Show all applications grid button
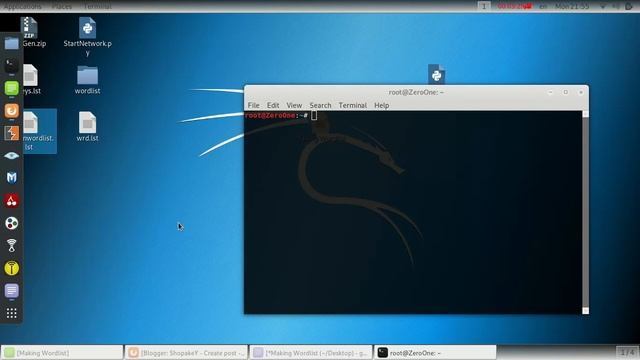The height and width of the screenshot is (360, 640). click(x=11, y=313)
